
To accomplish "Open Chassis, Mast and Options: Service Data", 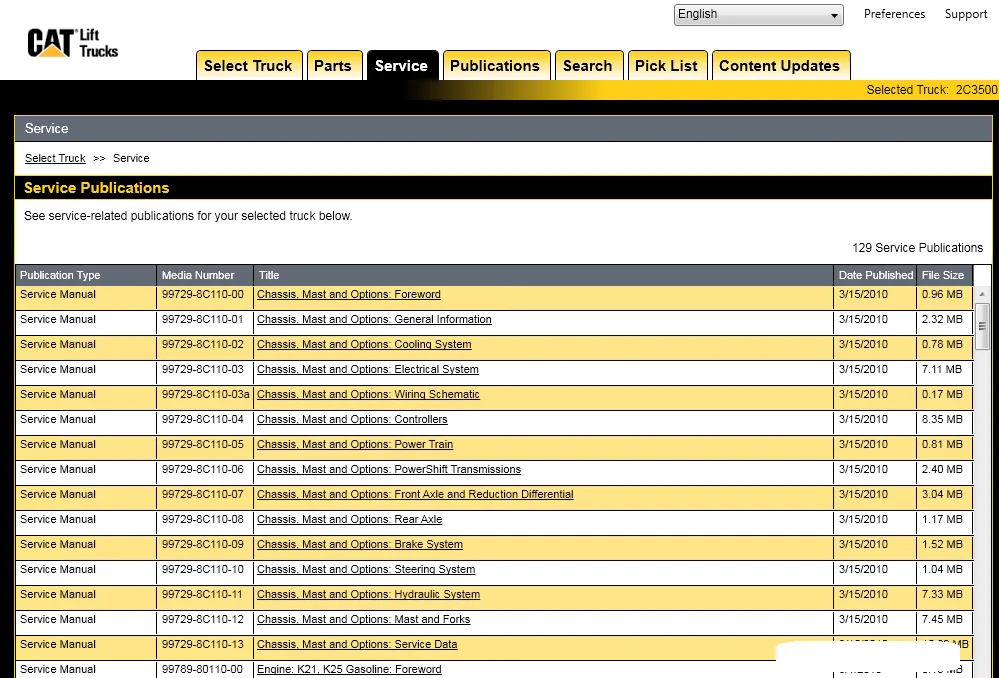I will (x=357, y=644).
